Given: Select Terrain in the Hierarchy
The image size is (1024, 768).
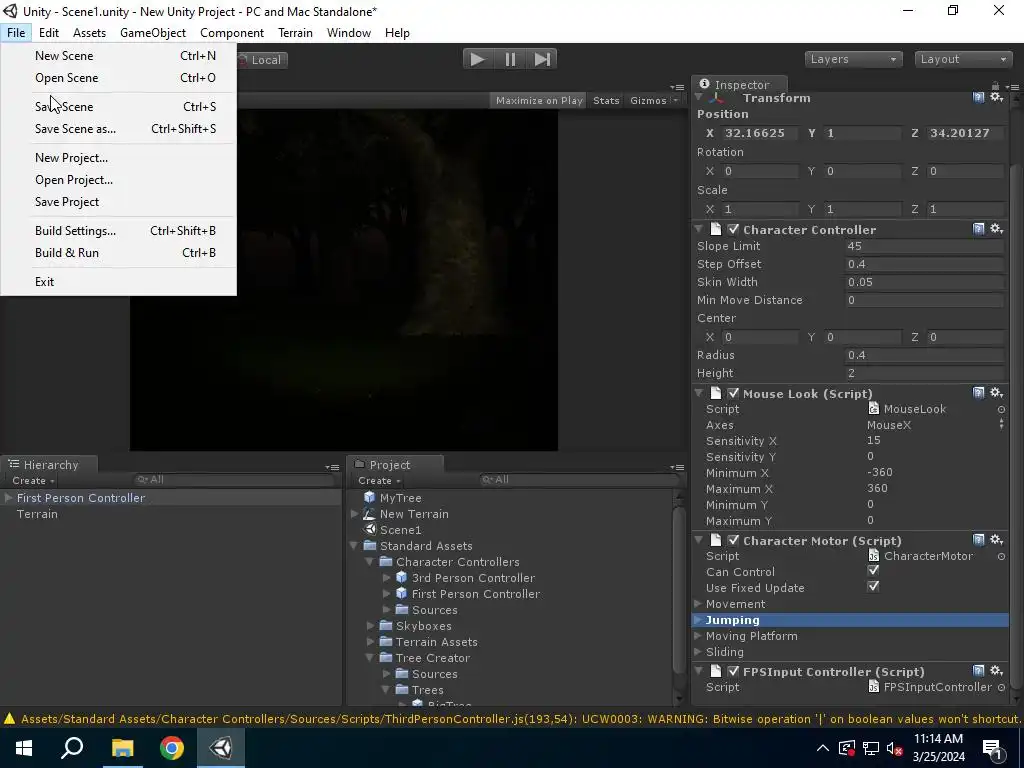Looking at the screenshot, I should click(37, 514).
